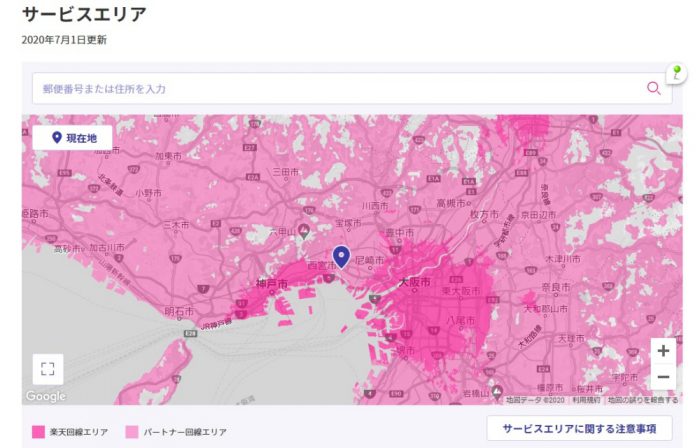Click the blue location pin marker
This screenshot has height=448, width=700.
(342, 257)
